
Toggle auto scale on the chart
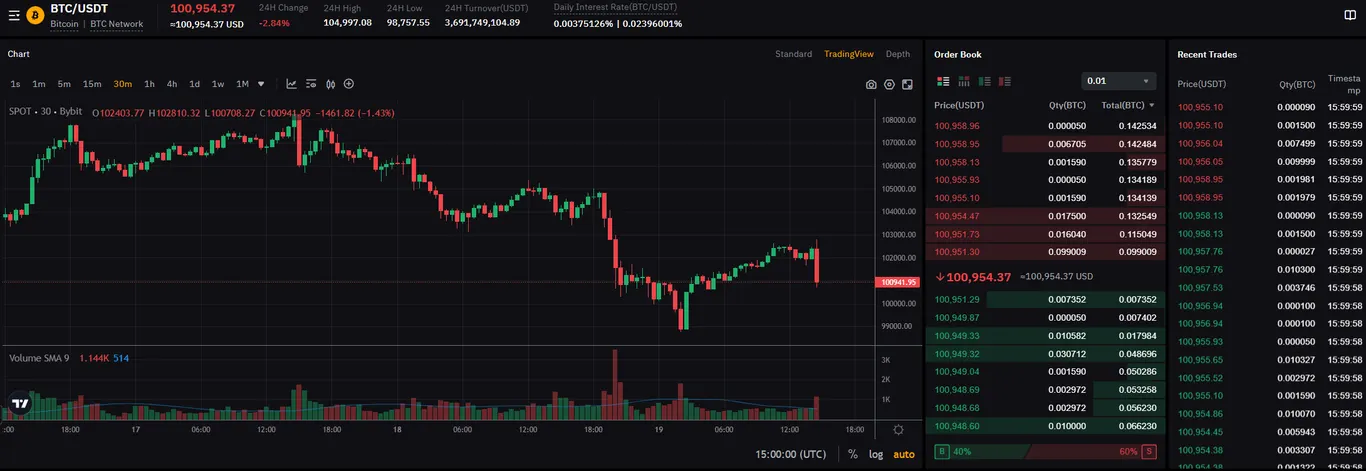point(904,454)
